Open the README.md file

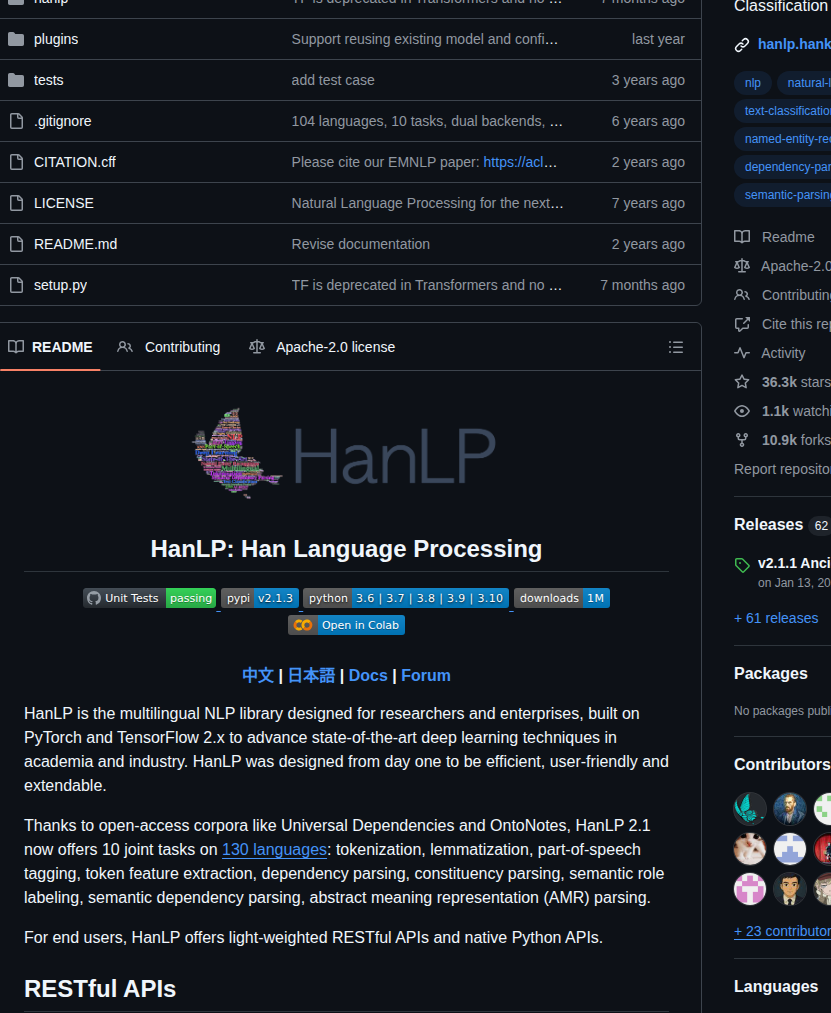pyautogui.click(x=76, y=244)
